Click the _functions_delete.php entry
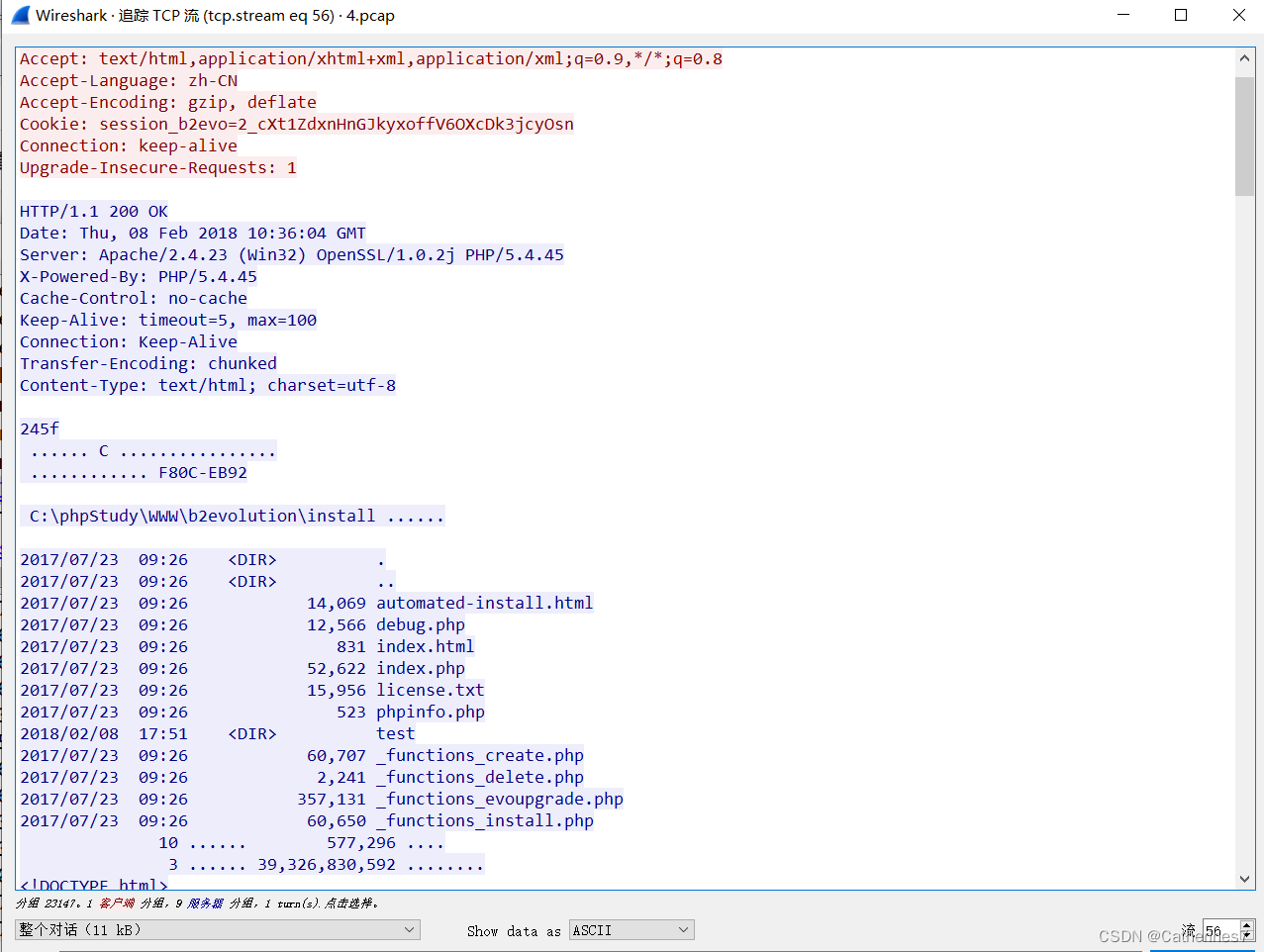Image resolution: width=1264 pixels, height=952 pixels. click(302, 777)
